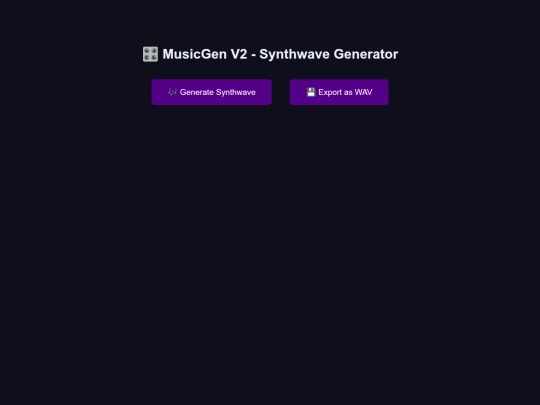Viewport: 540px width, 405px height.
Task: Click the floppy disk icon on Export button
Action: click(311, 92)
